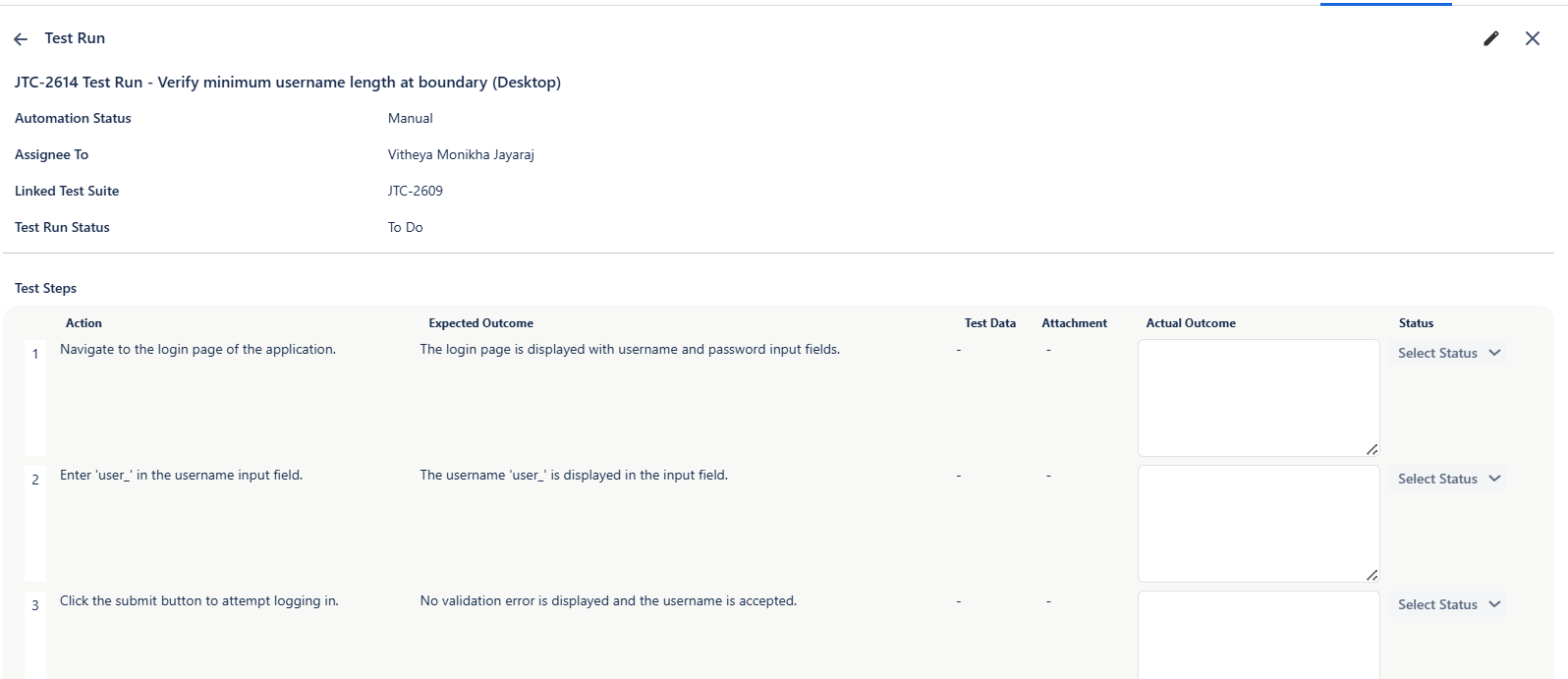Click resize handle of step 2 outcome box
The height and width of the screenshot is (679, 1568).
point(1372,575)
